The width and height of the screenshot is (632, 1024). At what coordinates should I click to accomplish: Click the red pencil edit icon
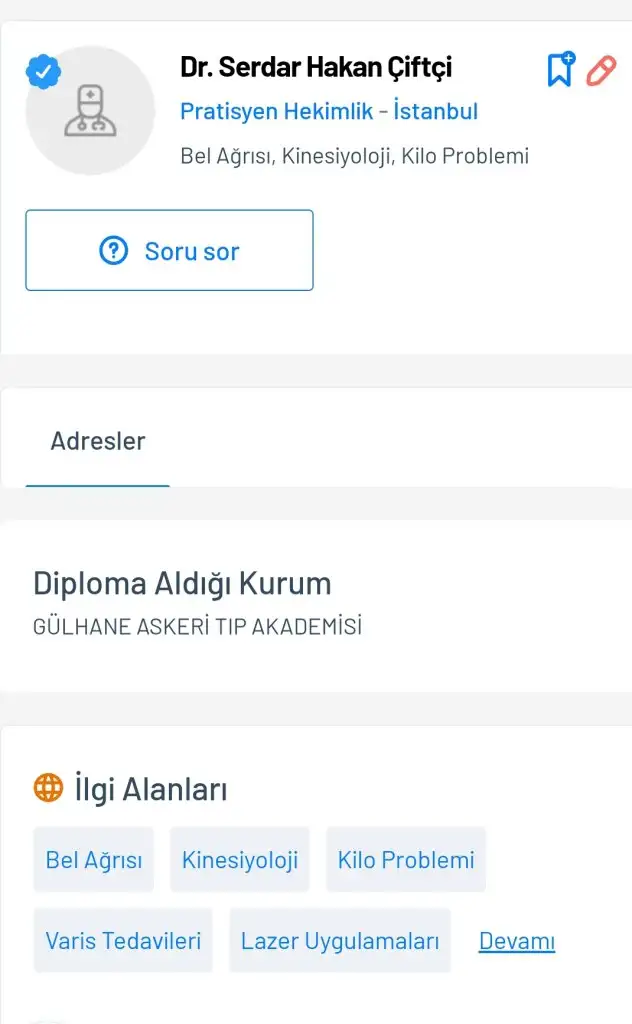pyautogui.click(x=601, y=70)
